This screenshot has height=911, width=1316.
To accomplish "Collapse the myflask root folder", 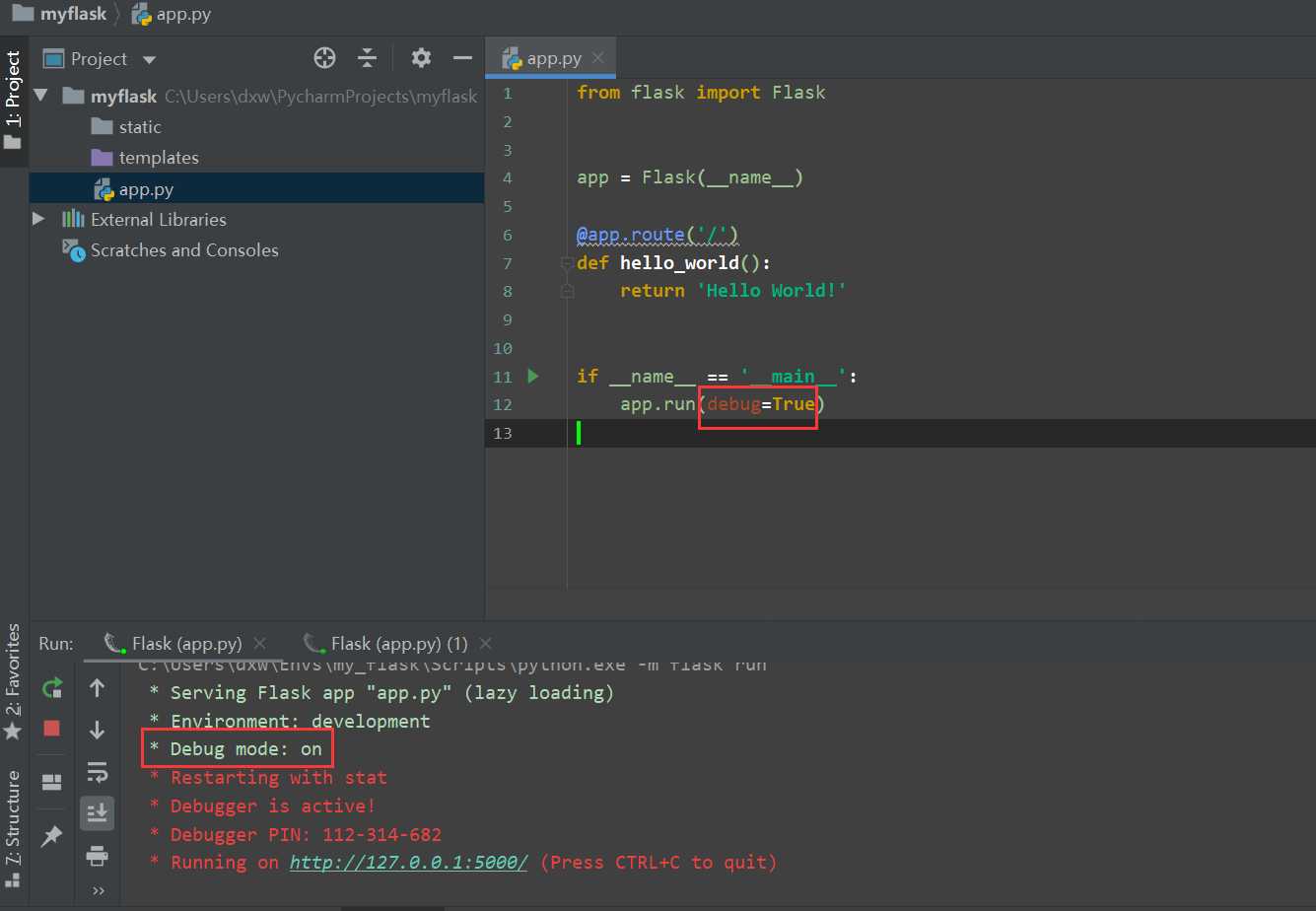I will tap(40, 96).
